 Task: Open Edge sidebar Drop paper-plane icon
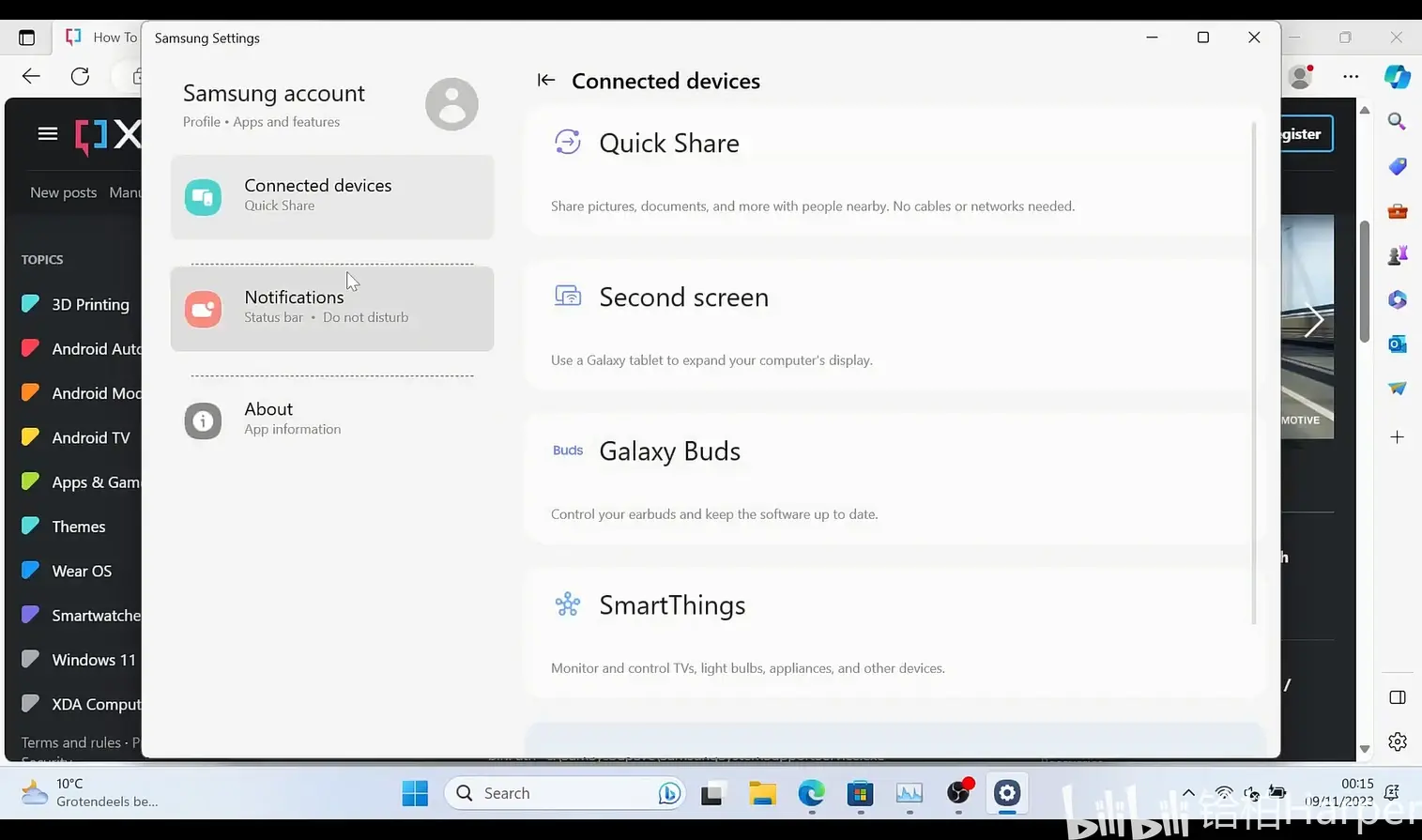1398,388
